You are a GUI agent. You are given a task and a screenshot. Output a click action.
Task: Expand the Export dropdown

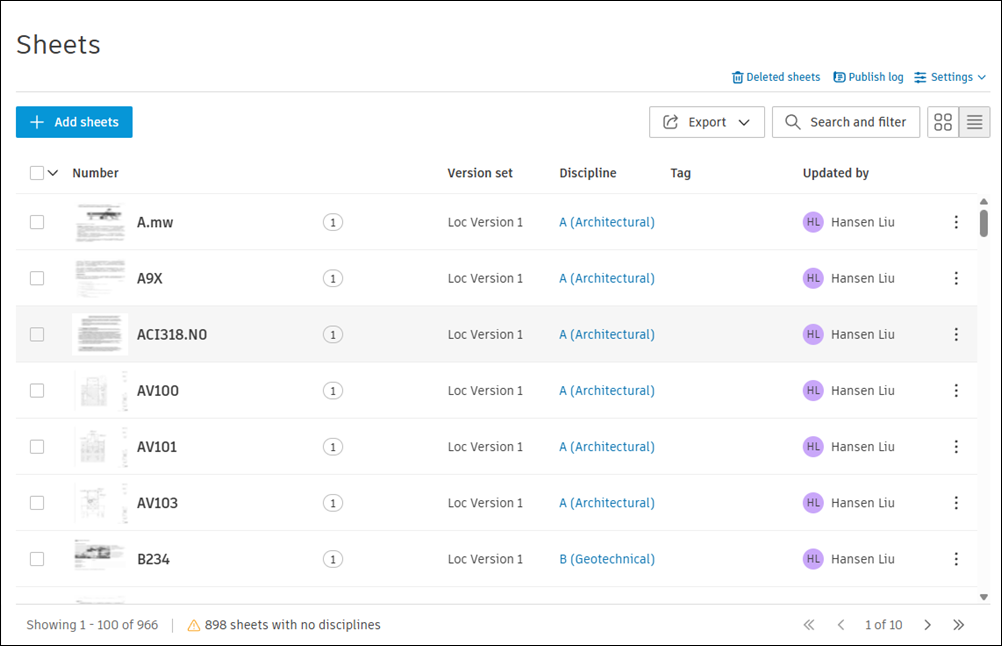pos(707,122)
